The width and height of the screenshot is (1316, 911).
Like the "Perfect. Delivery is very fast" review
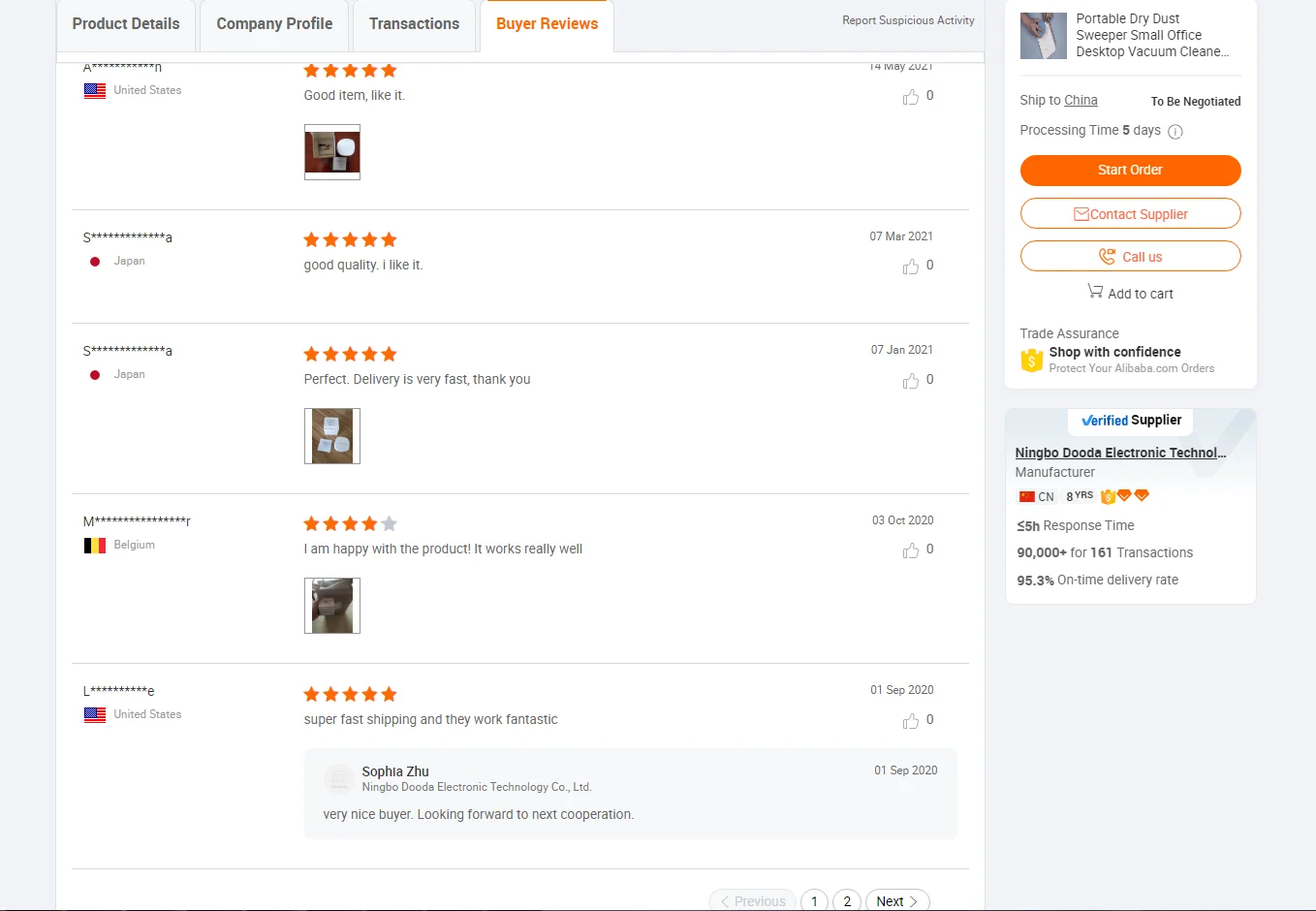(911, 380)
